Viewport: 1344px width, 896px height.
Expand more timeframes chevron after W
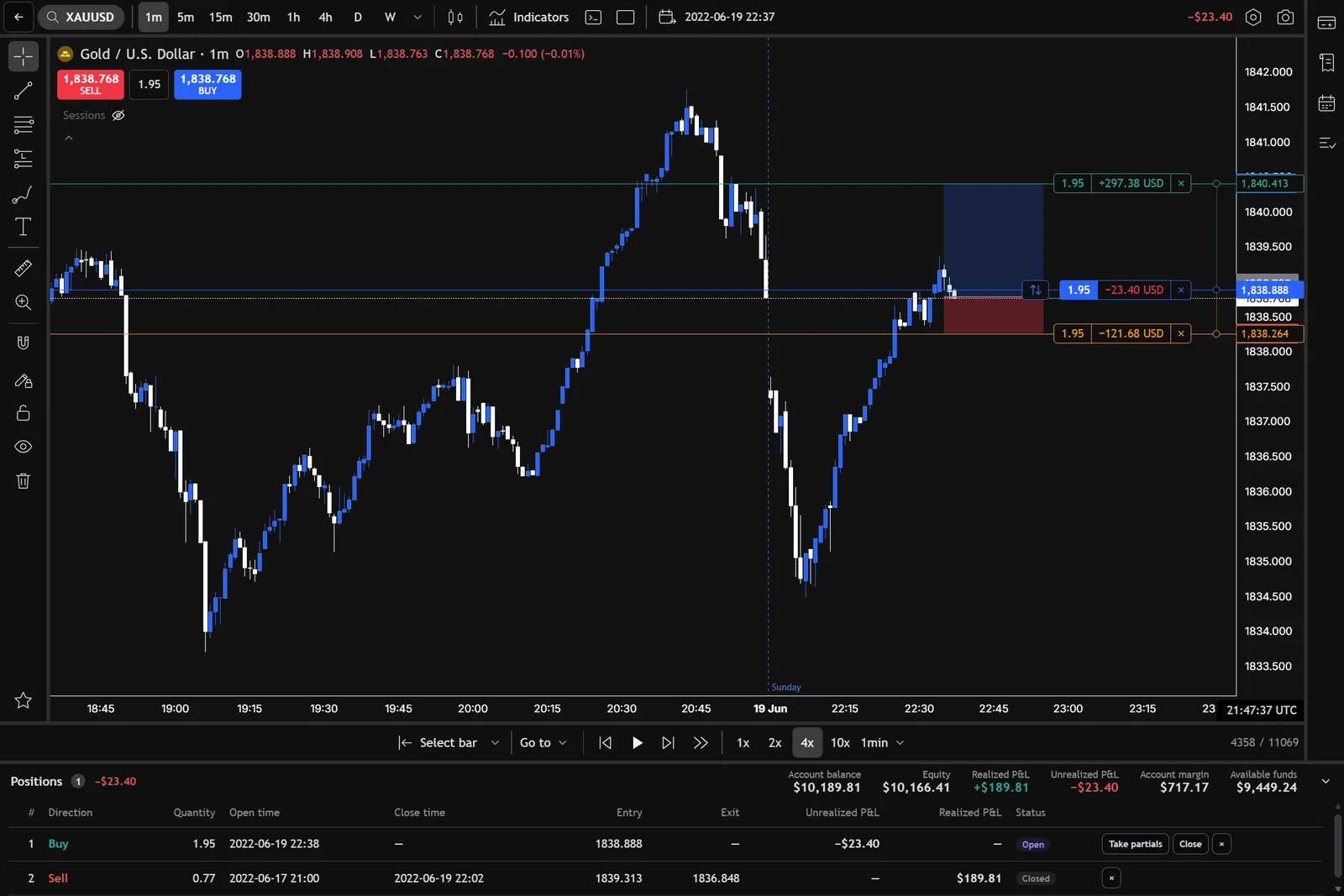(x=417, y=17)
